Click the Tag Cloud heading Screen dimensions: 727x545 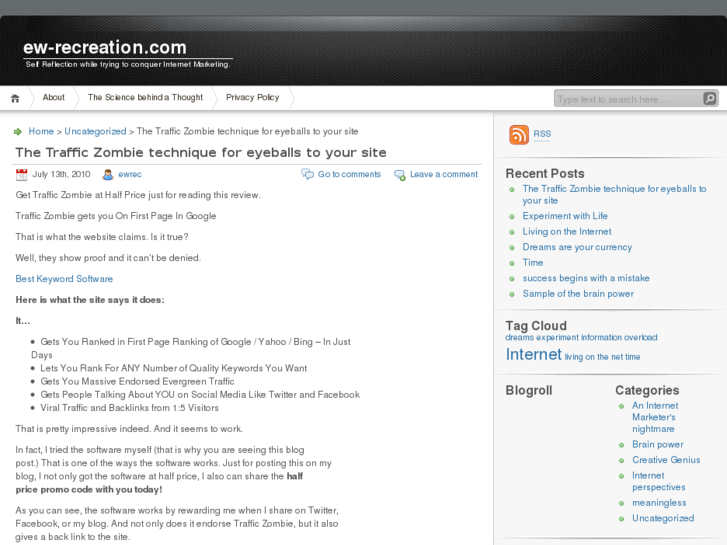pos(536,326)
